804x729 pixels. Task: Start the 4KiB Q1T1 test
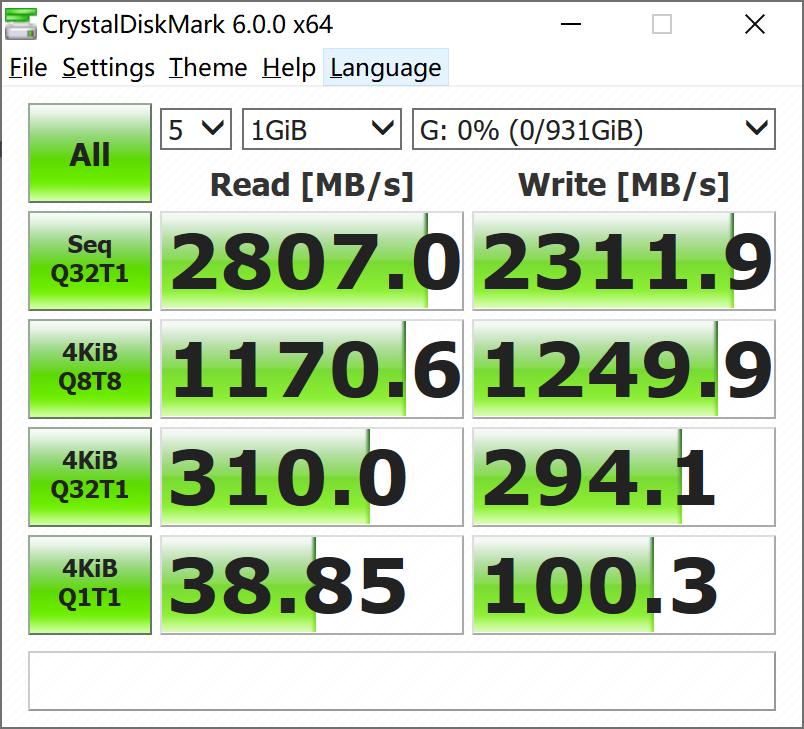90,585
